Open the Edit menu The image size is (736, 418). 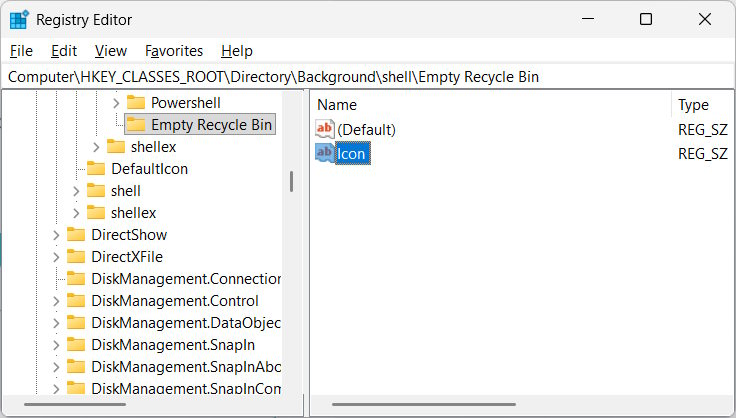click(x=64, y=51)
